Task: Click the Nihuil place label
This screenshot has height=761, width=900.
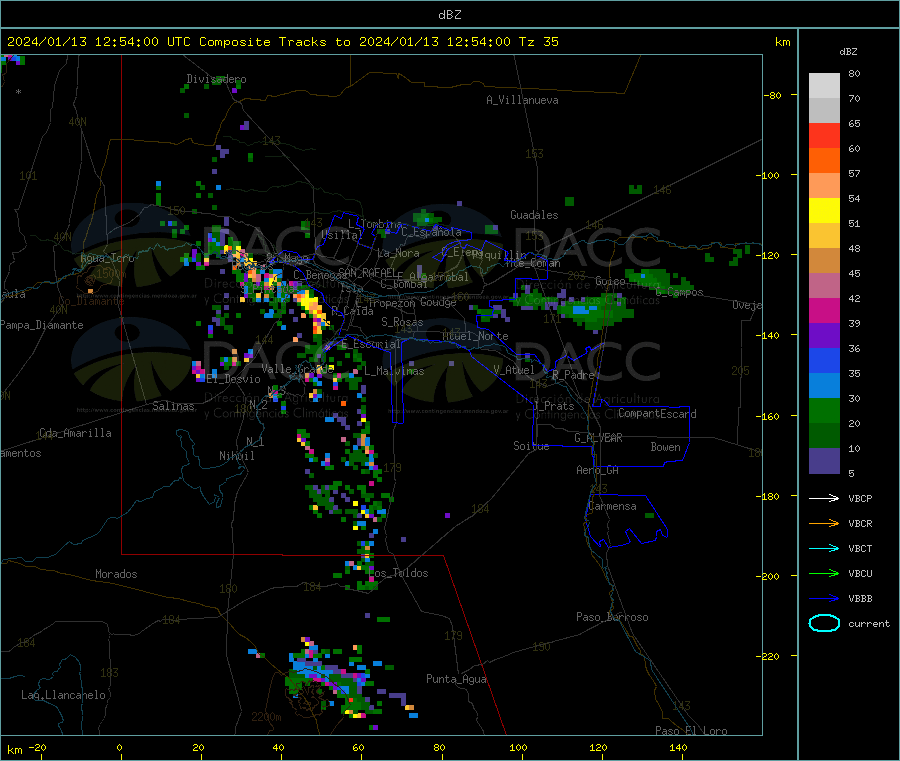Action: click(236, 455)
